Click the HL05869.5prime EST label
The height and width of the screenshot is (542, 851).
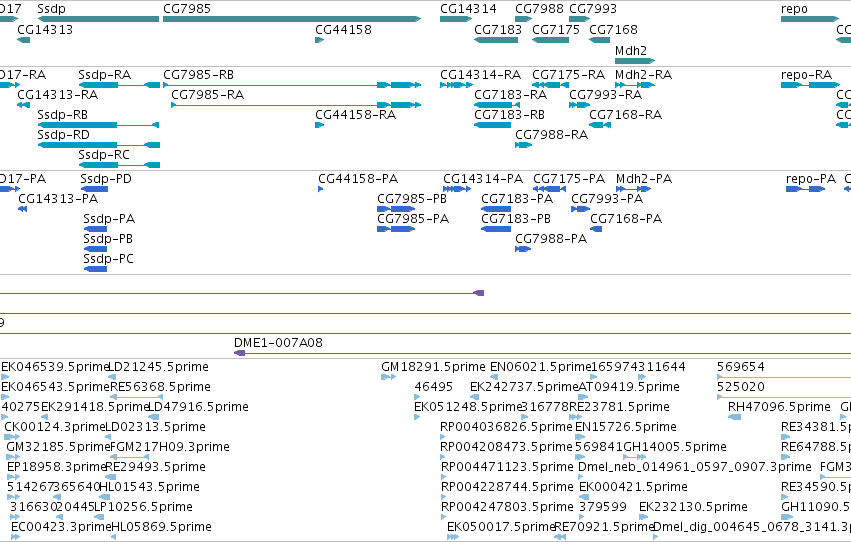coord(161,526)
